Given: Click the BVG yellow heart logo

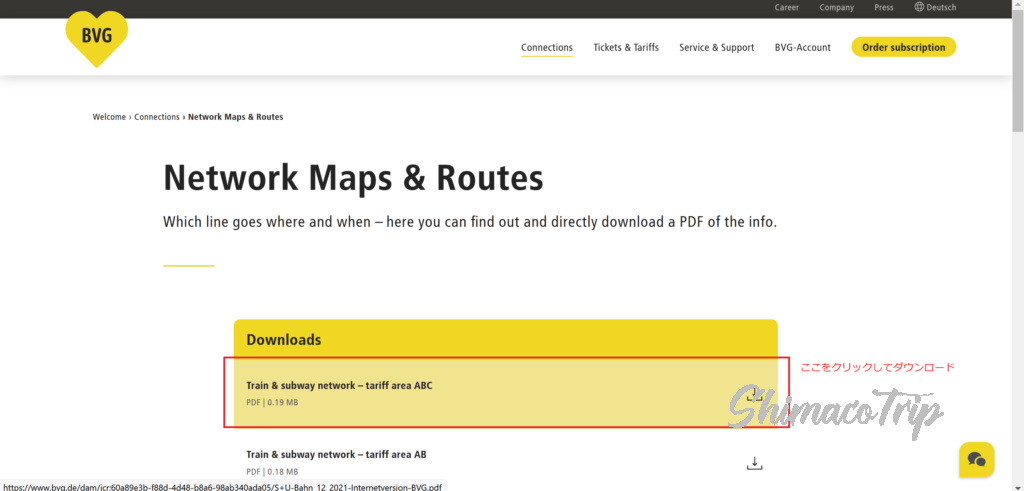Looking at the screenshot, I should click(96, 38).
